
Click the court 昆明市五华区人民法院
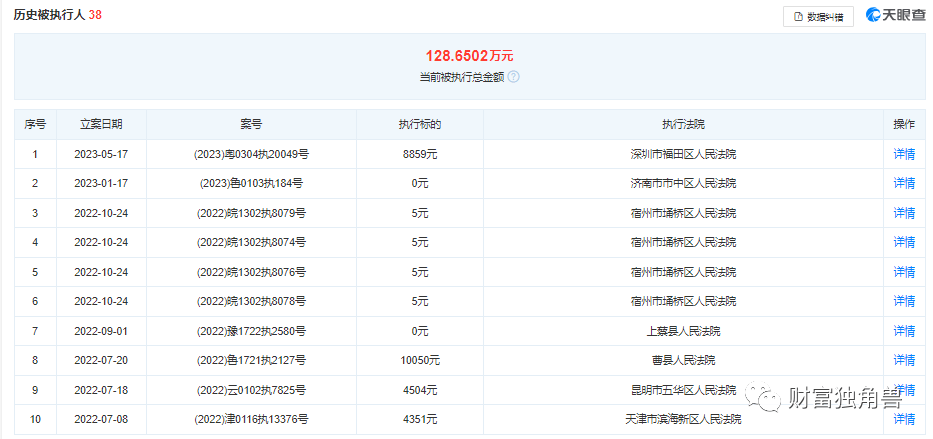coord(683,390)
